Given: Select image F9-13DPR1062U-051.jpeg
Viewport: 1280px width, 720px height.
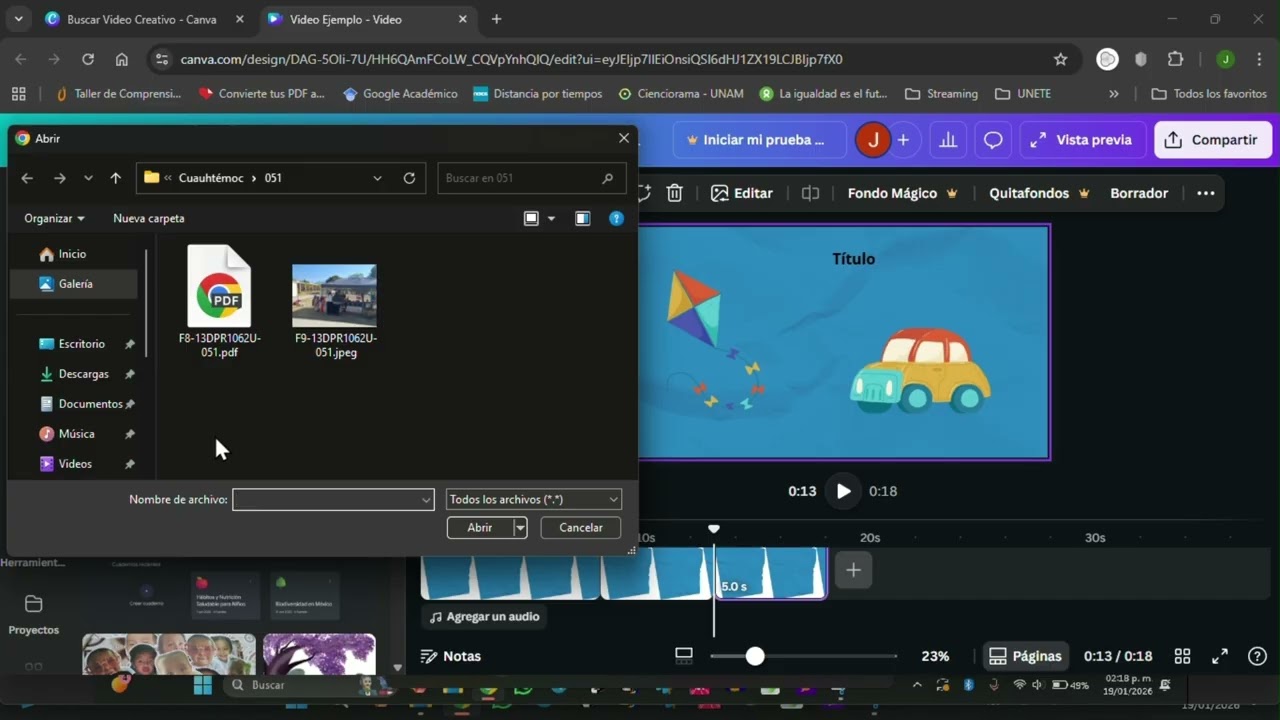Looking at the screenshot, I should [x=335, y=310].
